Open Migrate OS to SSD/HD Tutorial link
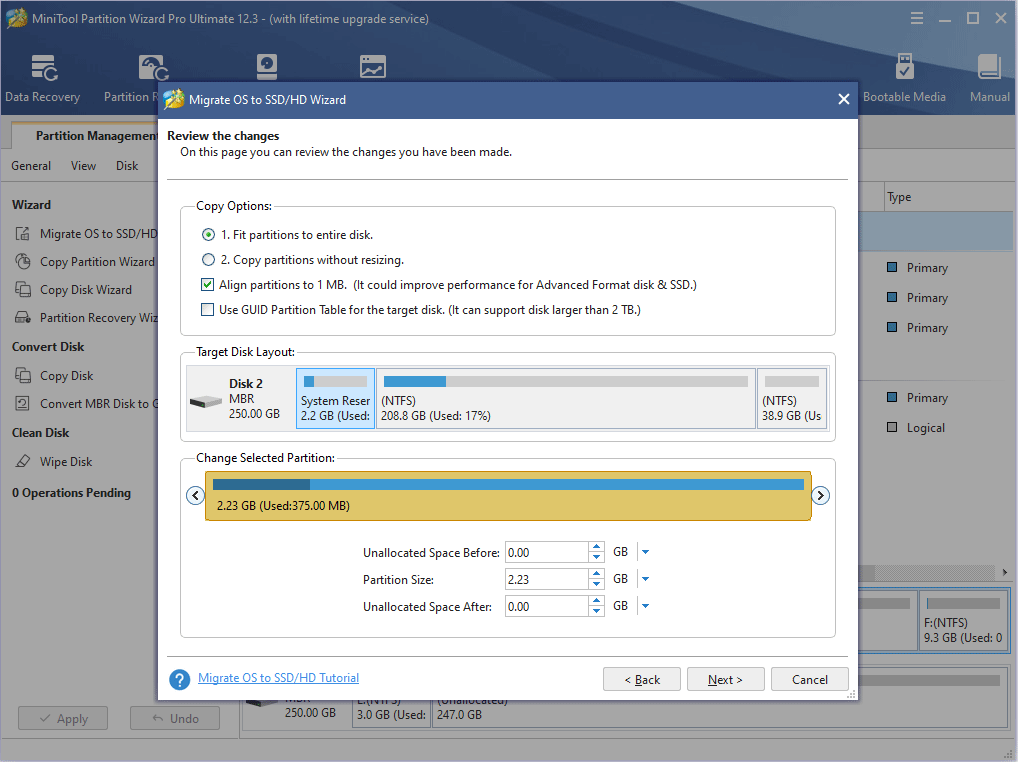 [x=279, y=678]
